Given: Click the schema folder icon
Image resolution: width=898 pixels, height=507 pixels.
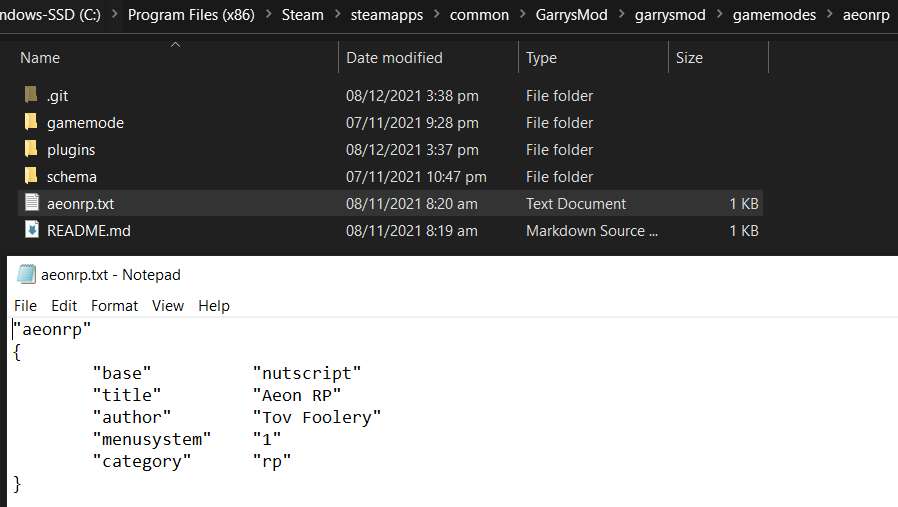Looking at the screenshot, I should (x=31, y=175).
